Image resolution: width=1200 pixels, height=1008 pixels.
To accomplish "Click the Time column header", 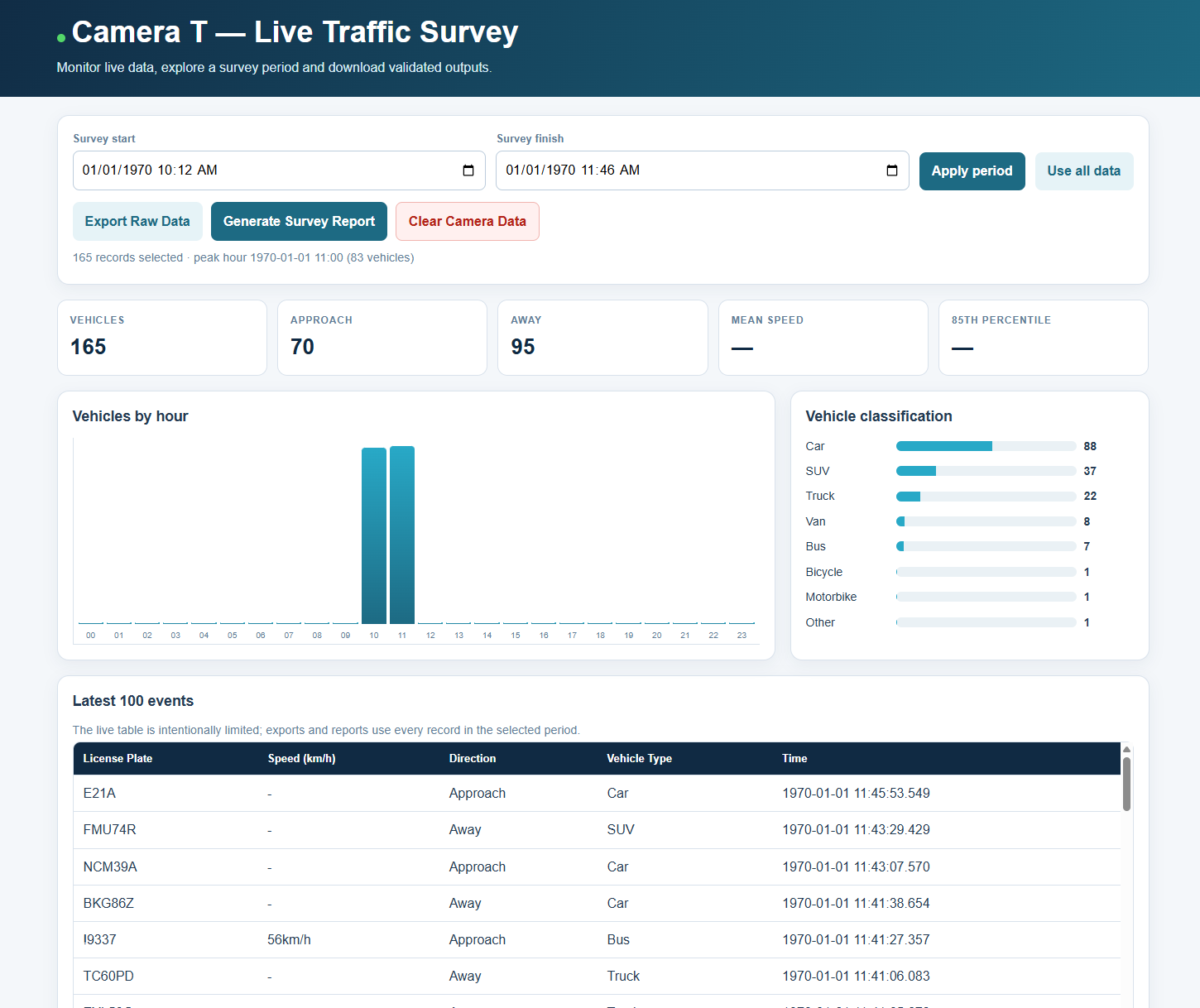I will pyautogui.click(x=794, y=759).
